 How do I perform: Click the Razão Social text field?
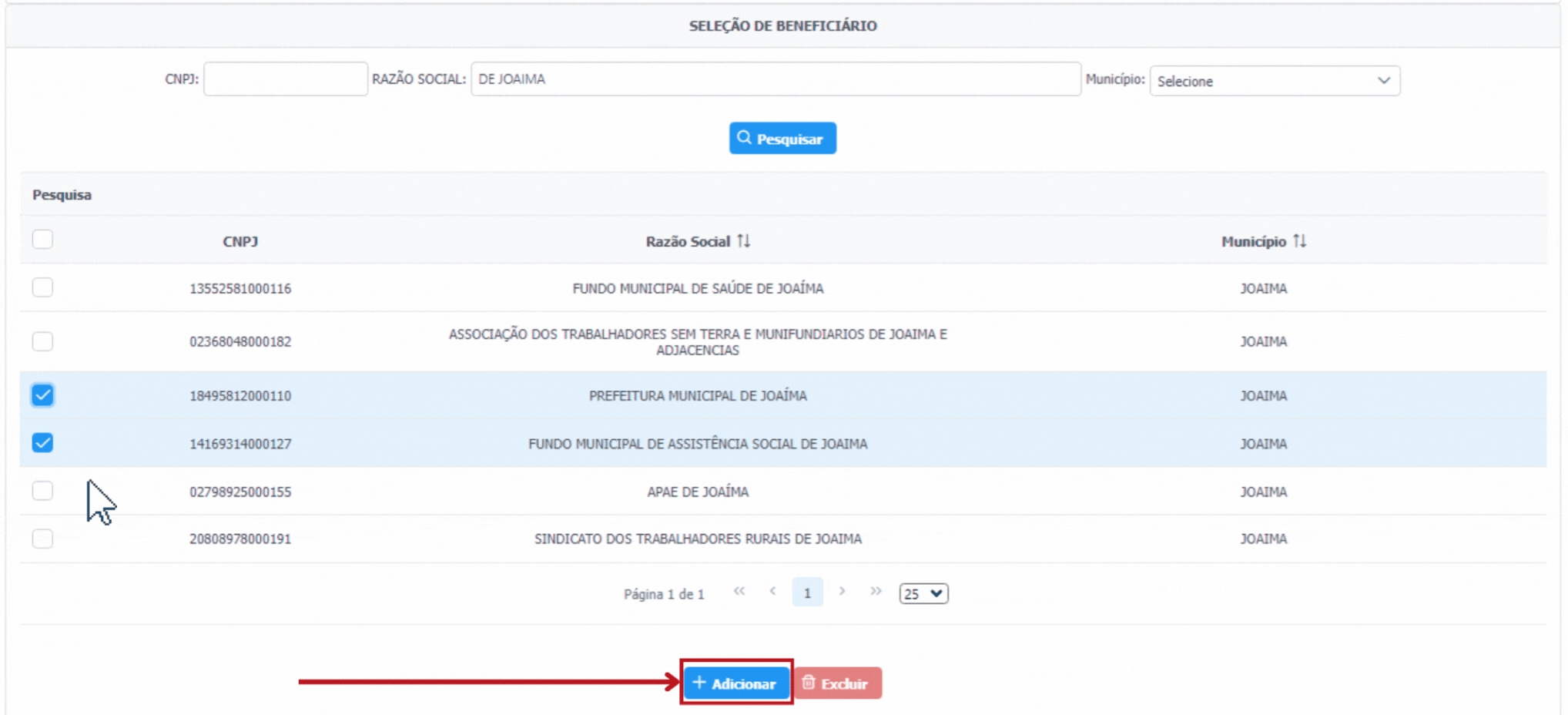775,79
